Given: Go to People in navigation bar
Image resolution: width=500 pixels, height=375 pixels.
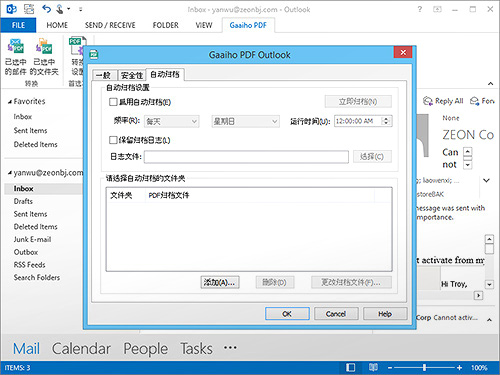Looking at the screenshot, I should pyautogui.click(x=146, y=349).
